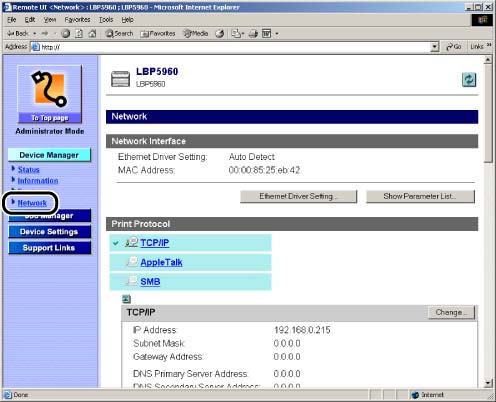
Task: Open the Help menu
Action: pos(127,20)
